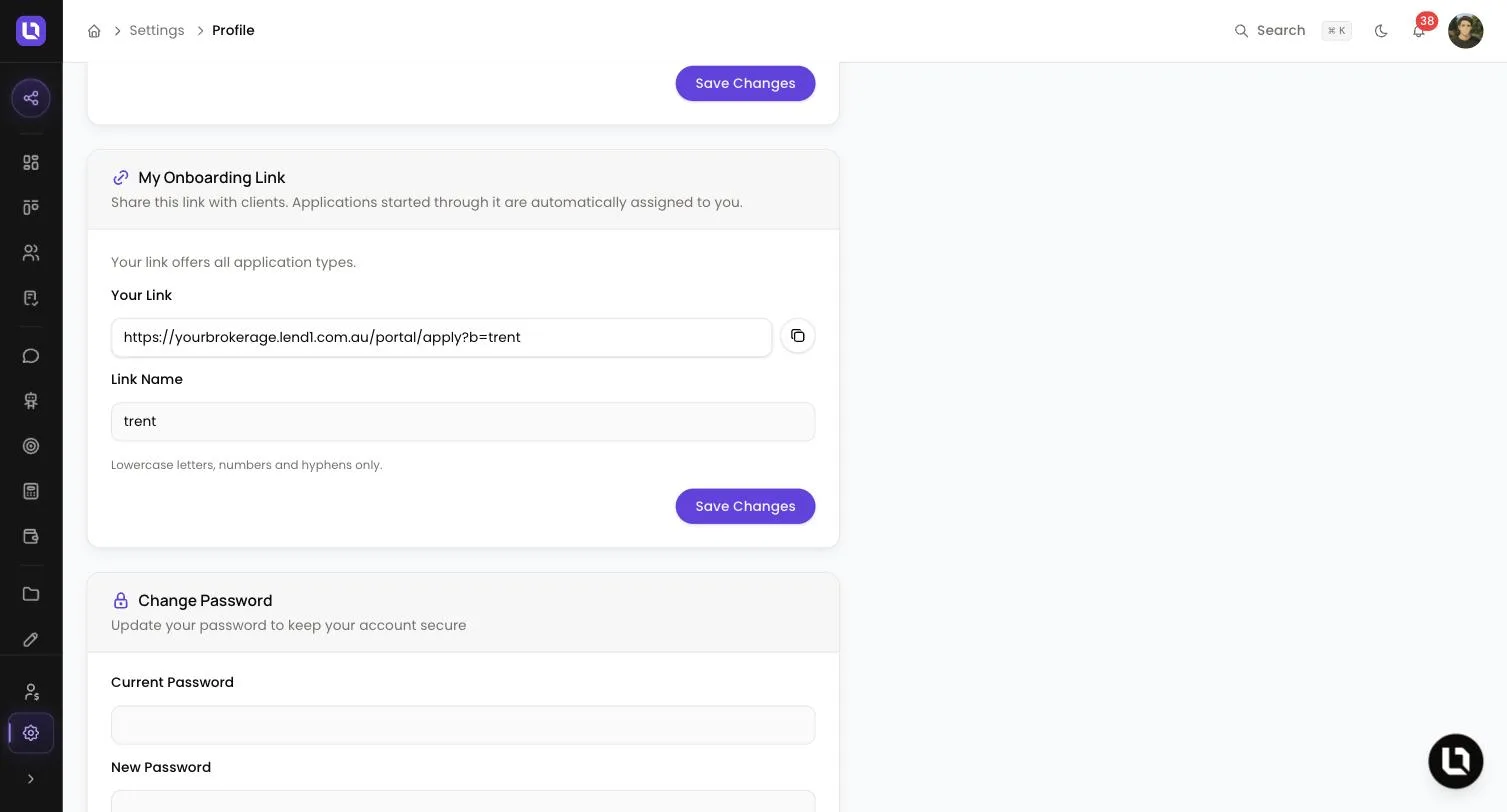
Task: Focus the Link Name field containing trent
Action: (x=463, y=421)
